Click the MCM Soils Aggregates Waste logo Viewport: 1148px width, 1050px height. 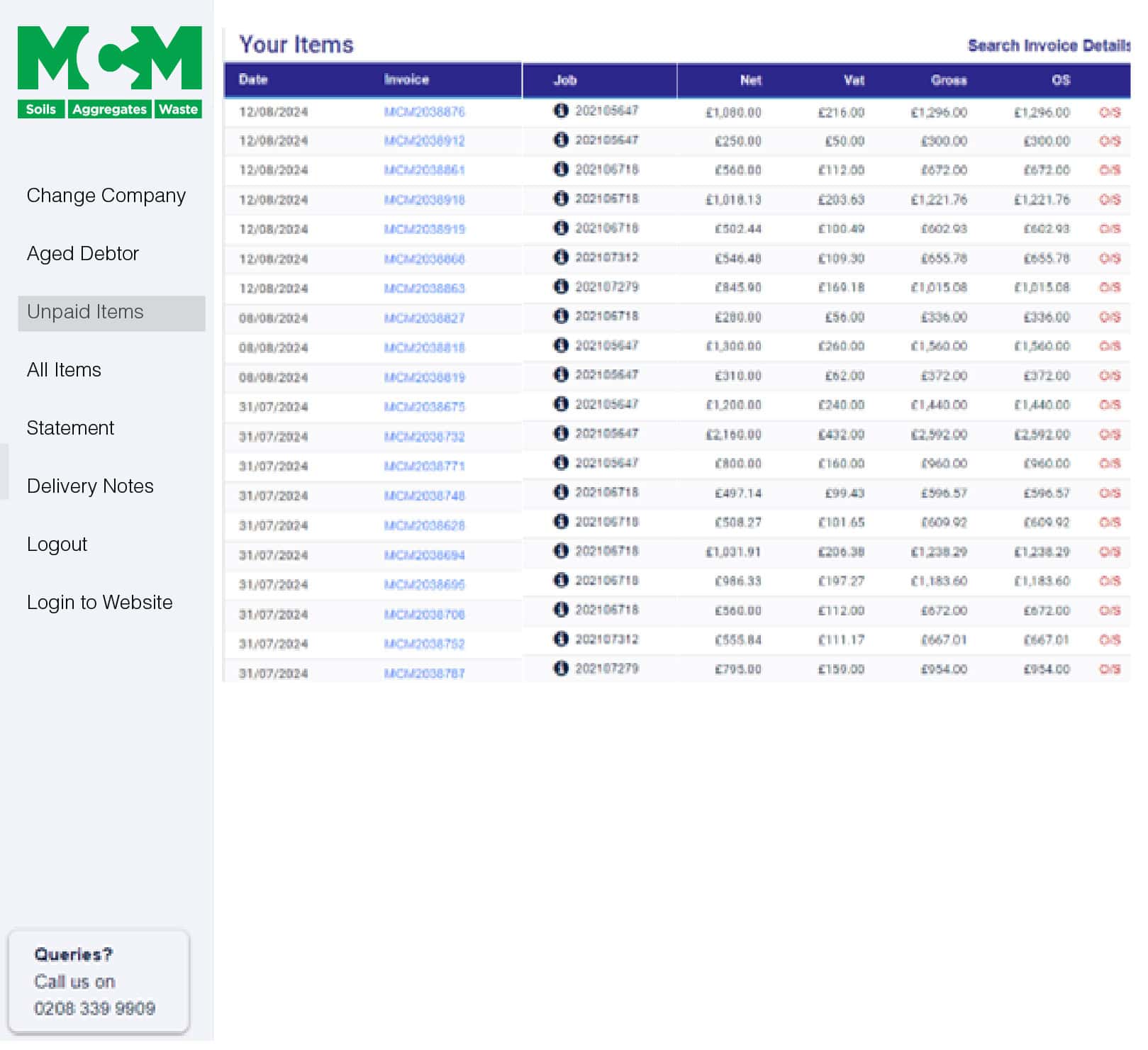[110, 72]
